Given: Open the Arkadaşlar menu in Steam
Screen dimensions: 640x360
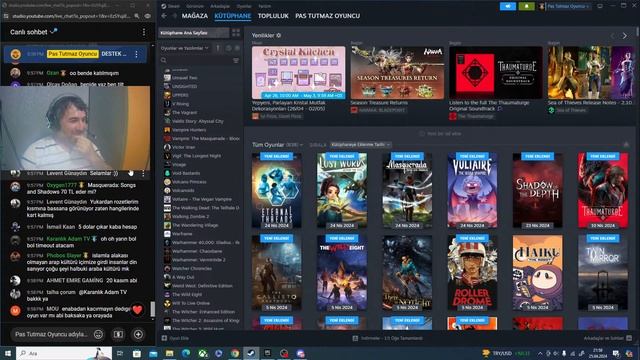Looking at the screenshot, I should tap(220, 6).
